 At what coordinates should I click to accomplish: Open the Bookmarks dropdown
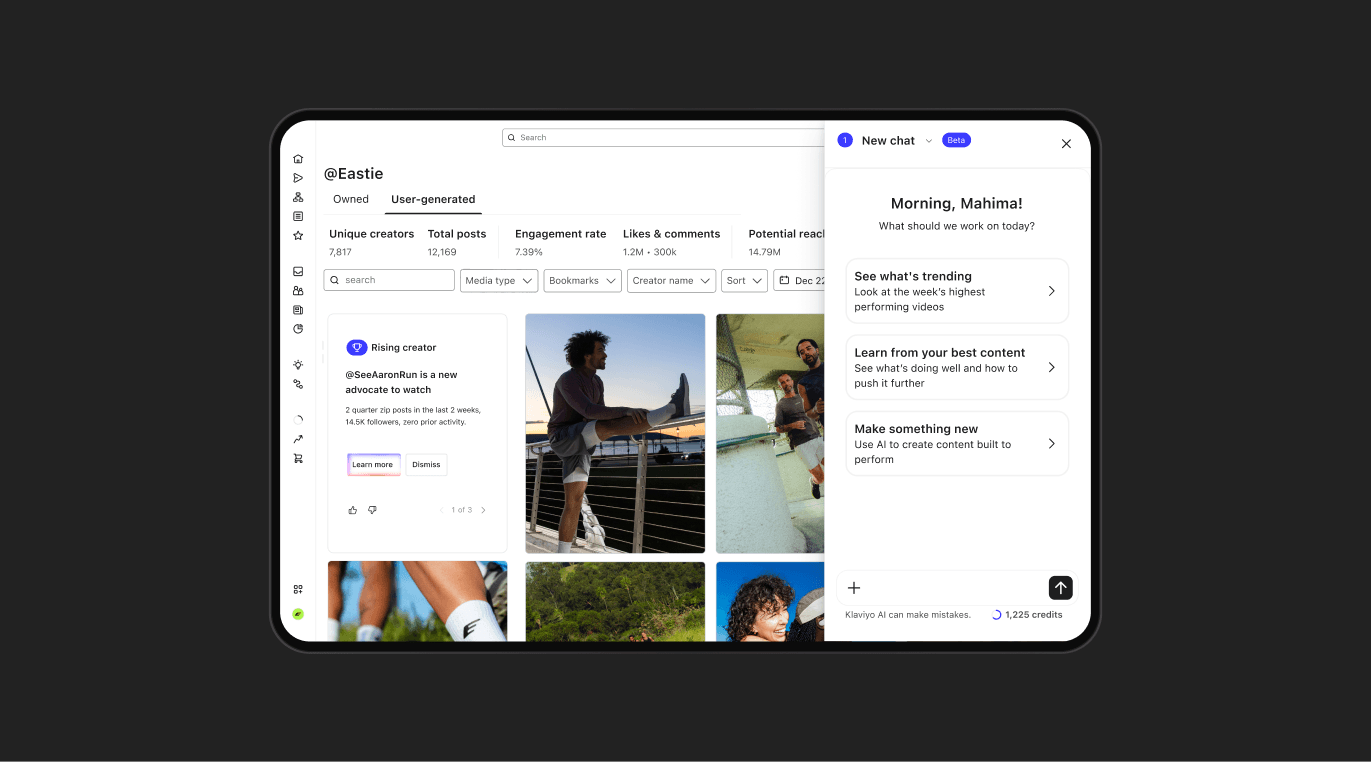coord(583,281)
